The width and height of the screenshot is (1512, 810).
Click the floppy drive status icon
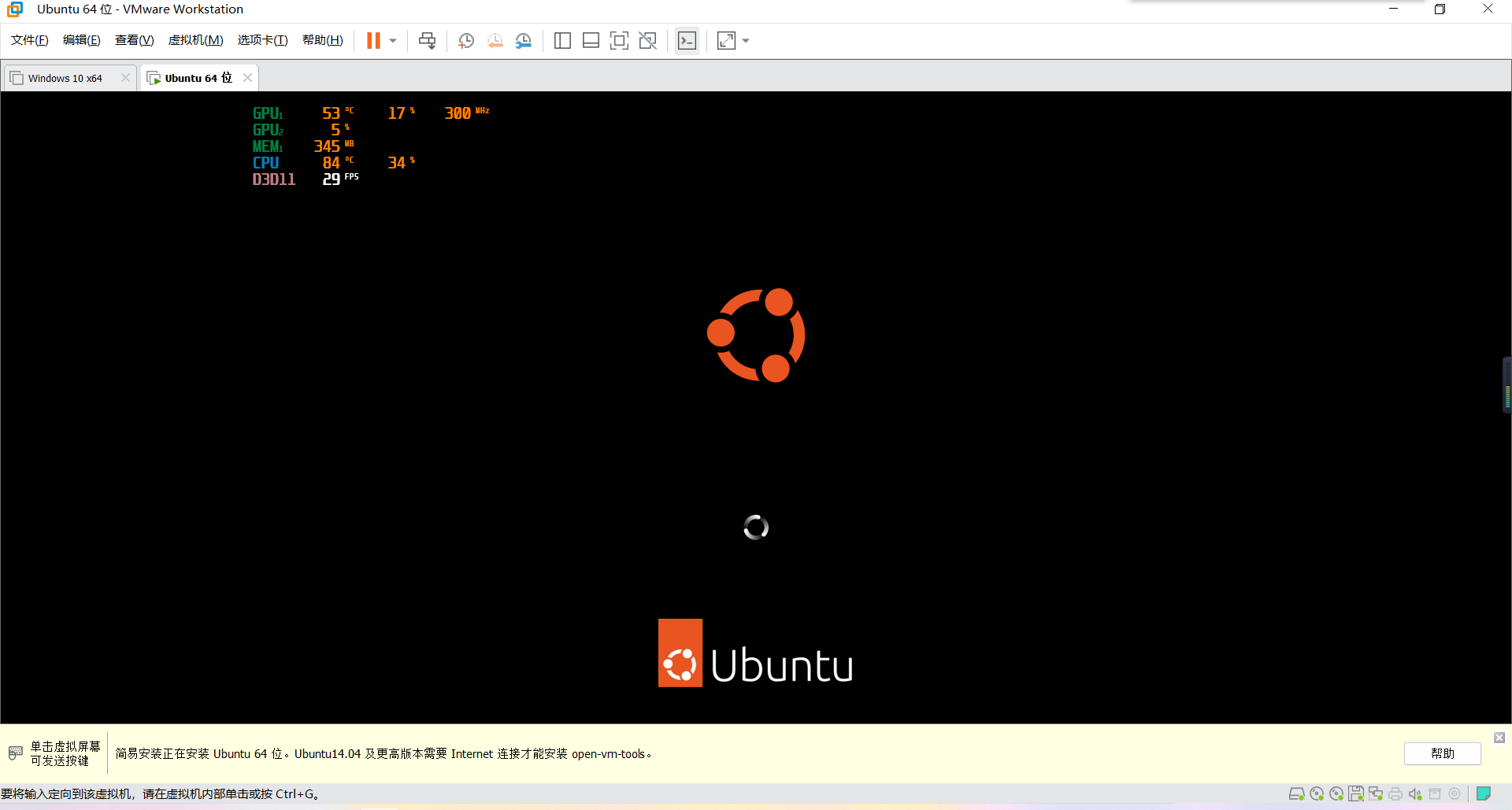pyautogui.click(x=1356, y=793)
